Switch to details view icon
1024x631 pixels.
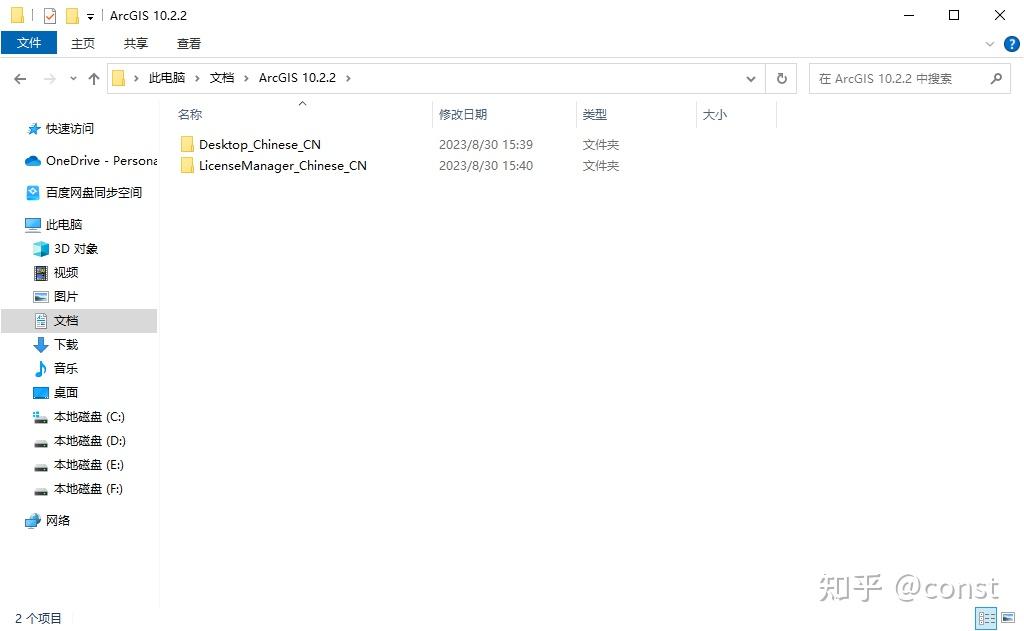tap(986, 618)
